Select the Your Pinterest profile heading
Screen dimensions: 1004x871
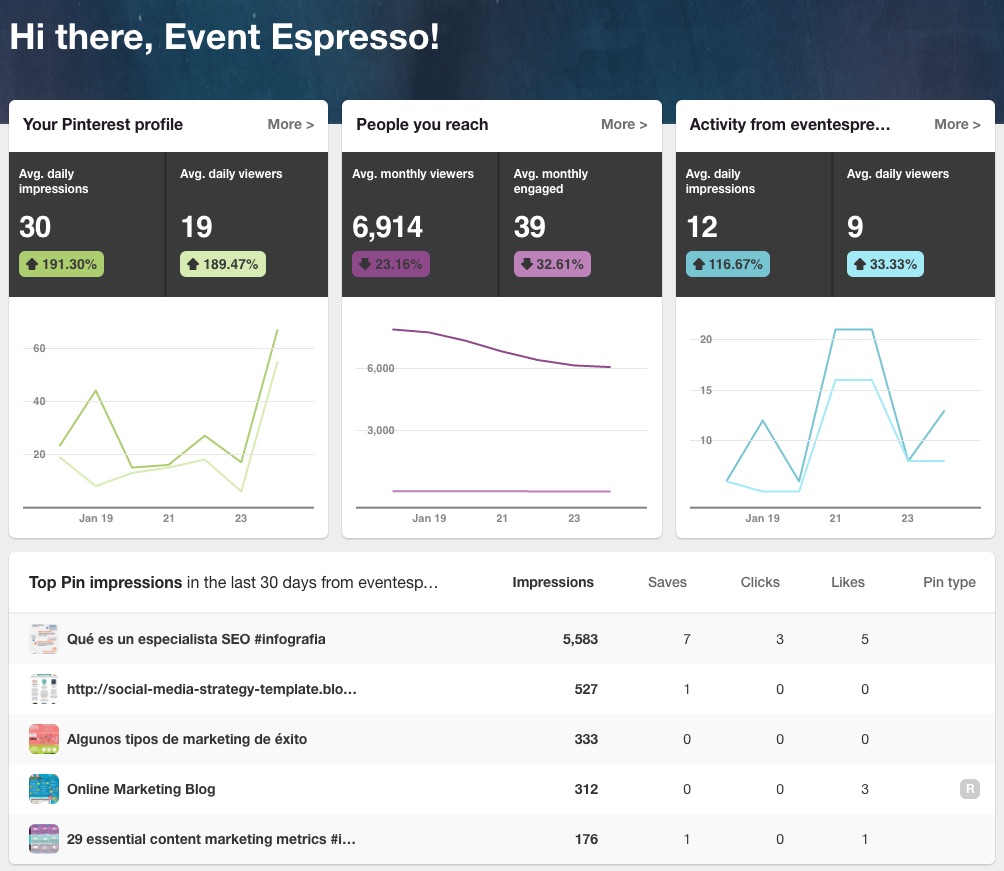pos(102,124)
